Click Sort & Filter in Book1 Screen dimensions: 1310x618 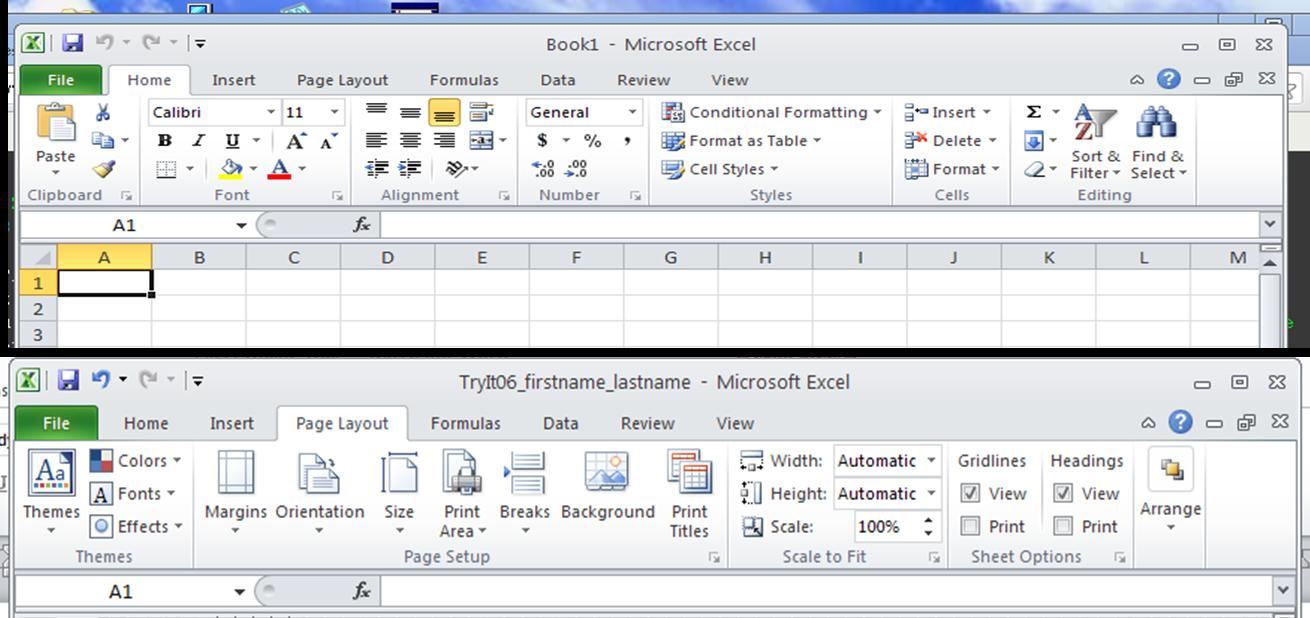[x=1095, y=142]
